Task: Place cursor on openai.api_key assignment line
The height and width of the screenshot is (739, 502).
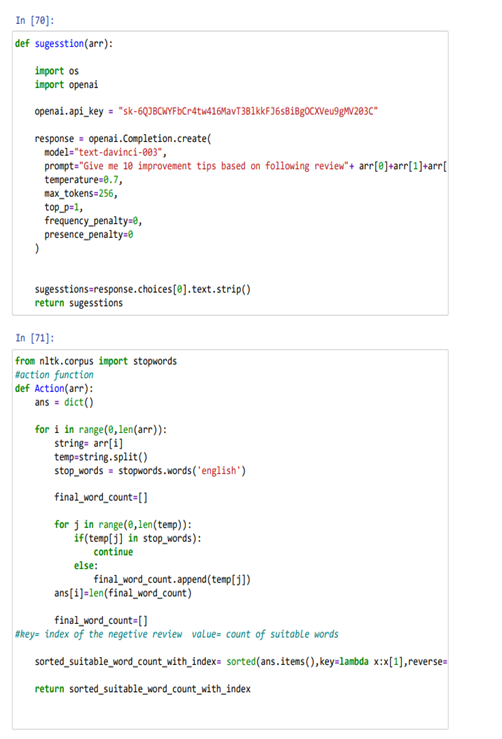Action: [x=206, y=112]
